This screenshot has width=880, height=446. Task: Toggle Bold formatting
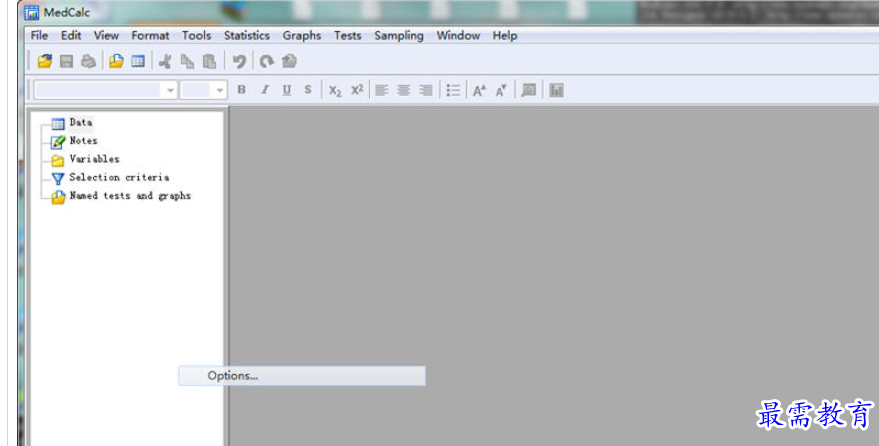[241, 90]
